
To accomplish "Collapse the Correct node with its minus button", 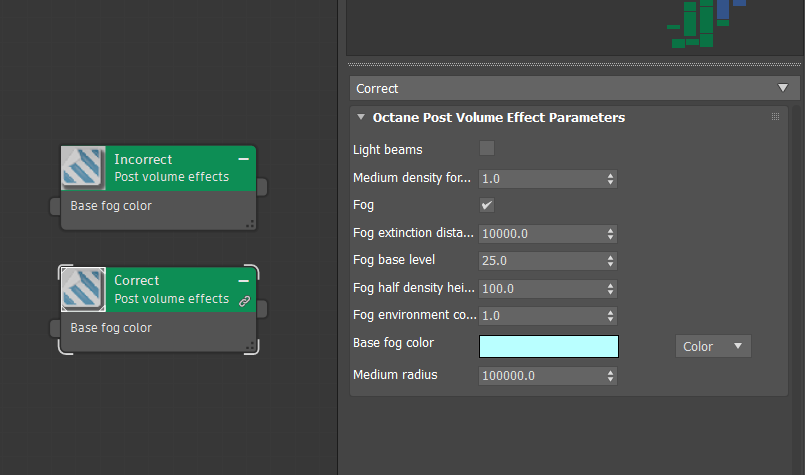I will (244, 281).
